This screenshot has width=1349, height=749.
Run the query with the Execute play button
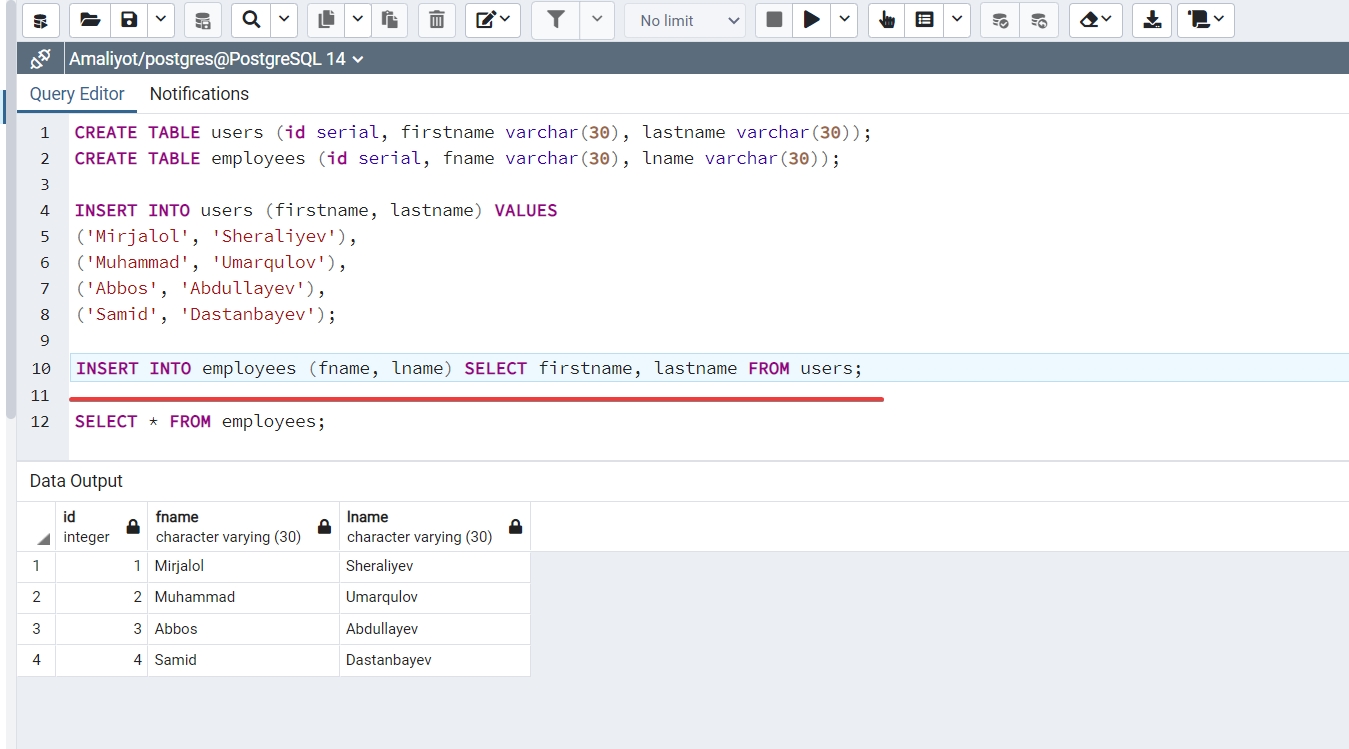pyautogui.click(x=812, y=20)
